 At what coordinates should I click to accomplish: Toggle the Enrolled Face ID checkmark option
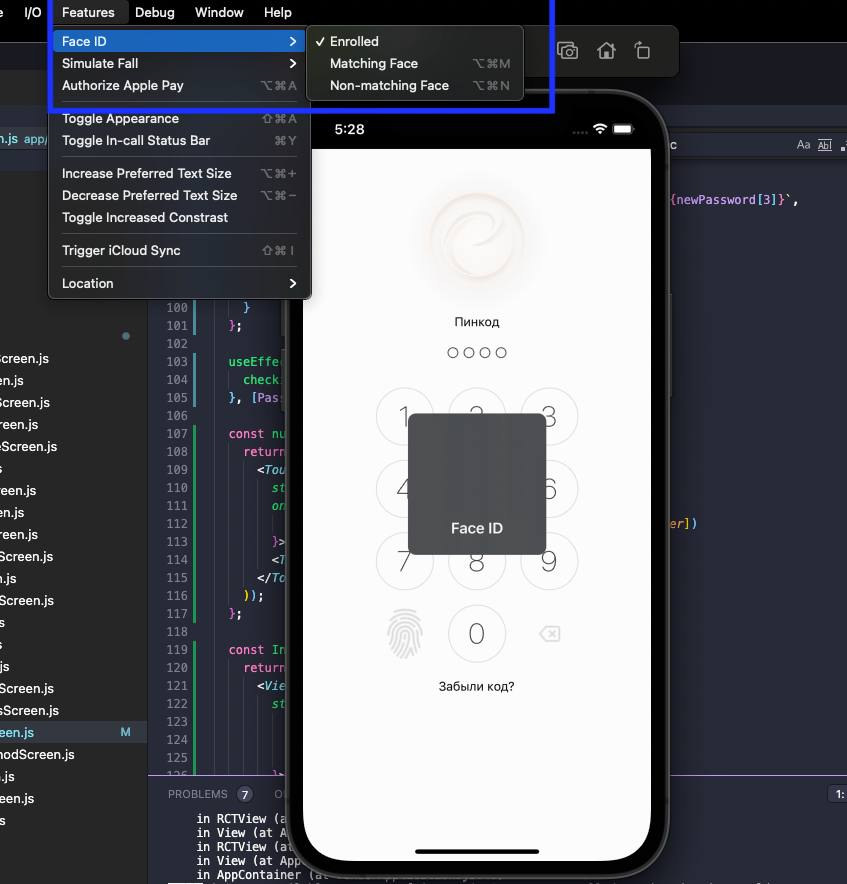click(354, 41)
